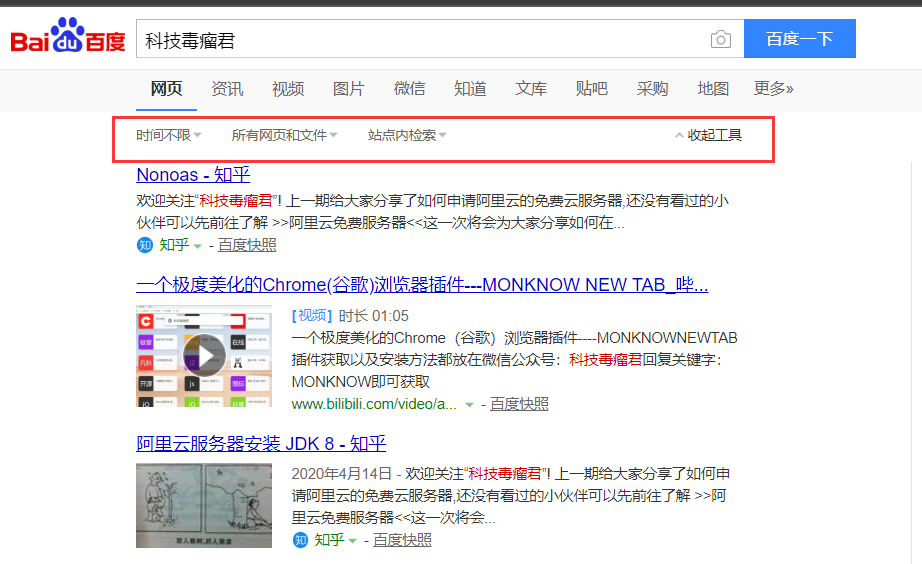The height and width of the screenshot is (564, 922).
Task: Open the 采购 tab
Action: [652, 89]
